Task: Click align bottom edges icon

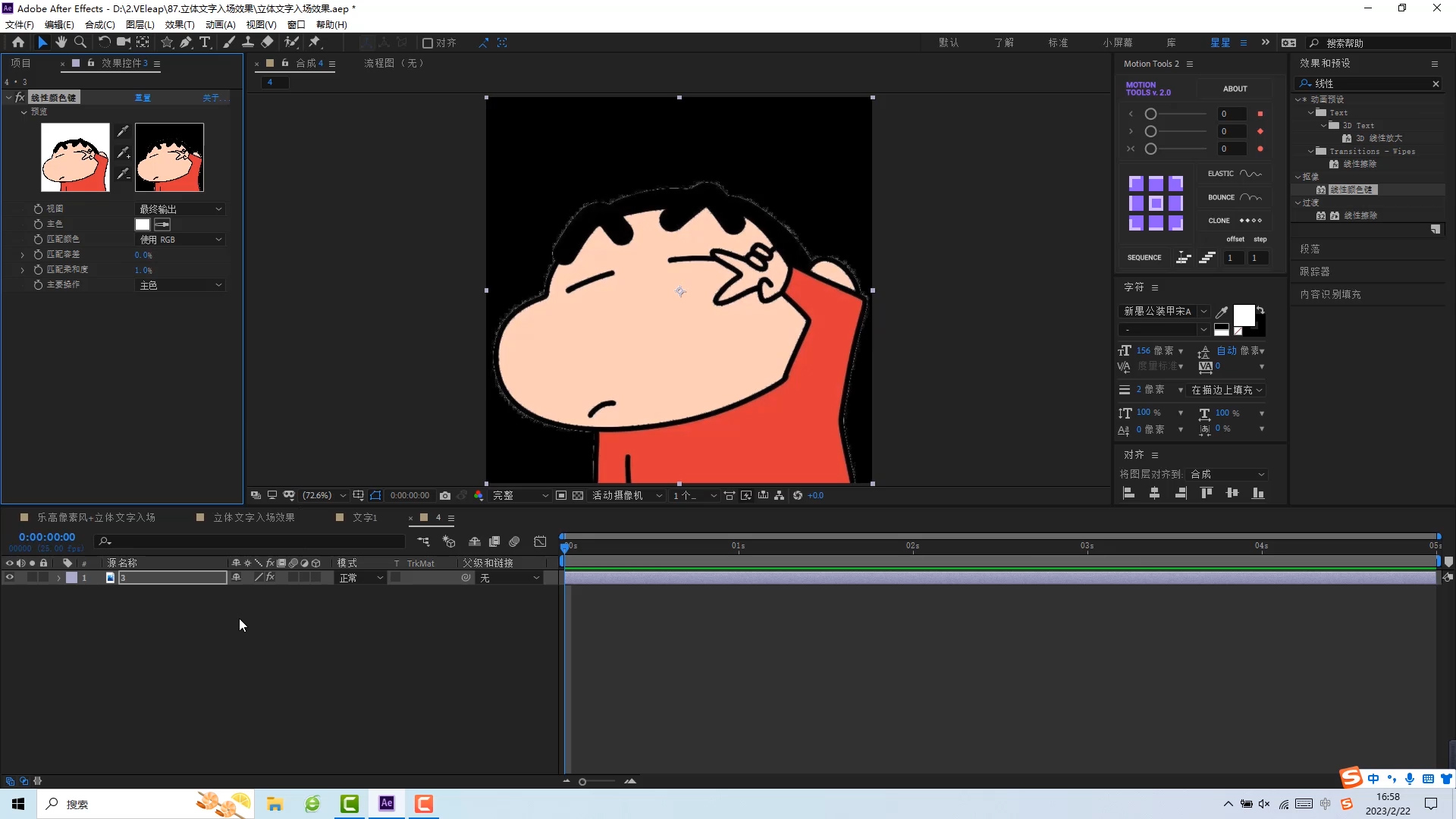Action: coord(1258,494)
